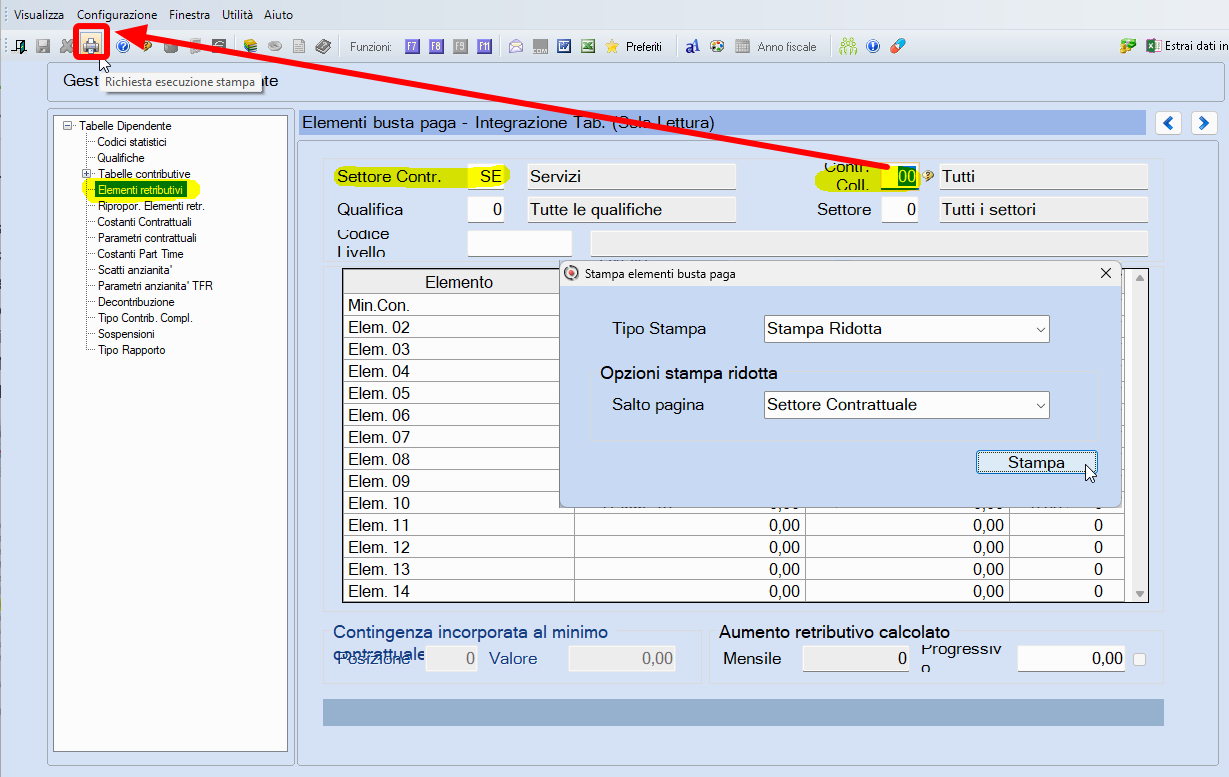Click the font size 'a' icon
The image size is (1229, 777).
pos(692,46)
